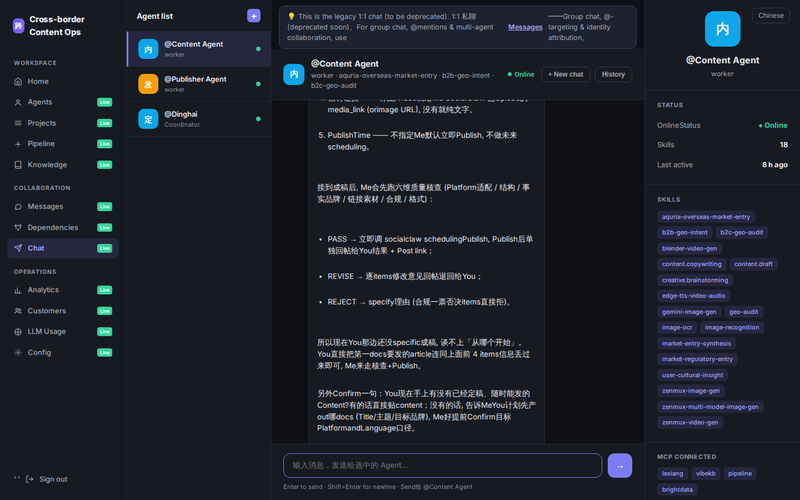This screenshot has height=500, width=800.
Task: Select @Content Agent in agent list
Action: [x=198, y=49]
